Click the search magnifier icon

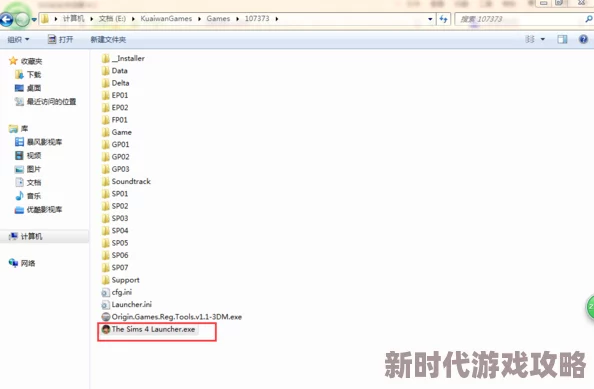pos(588,19)
